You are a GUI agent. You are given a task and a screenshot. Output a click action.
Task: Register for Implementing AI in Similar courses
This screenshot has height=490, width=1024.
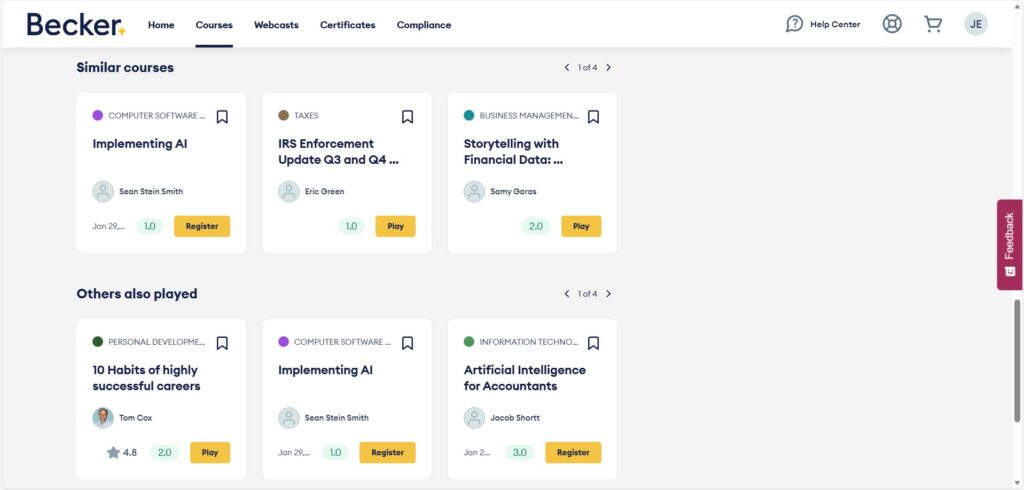pyautogui.click(x=202, y=226)
